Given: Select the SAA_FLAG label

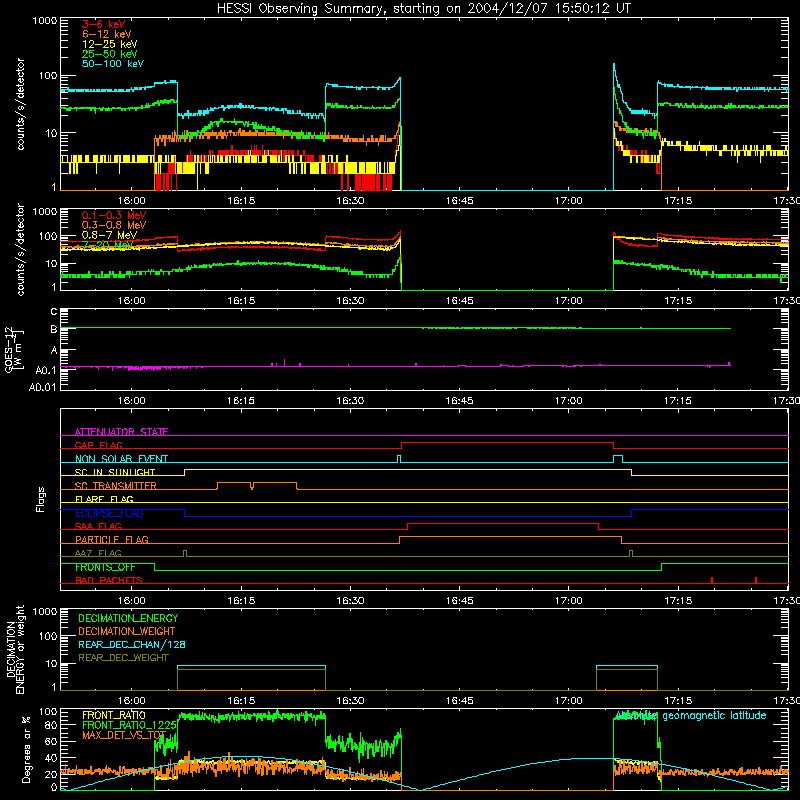Looking at the screenshot, I should tap(98, 526).
